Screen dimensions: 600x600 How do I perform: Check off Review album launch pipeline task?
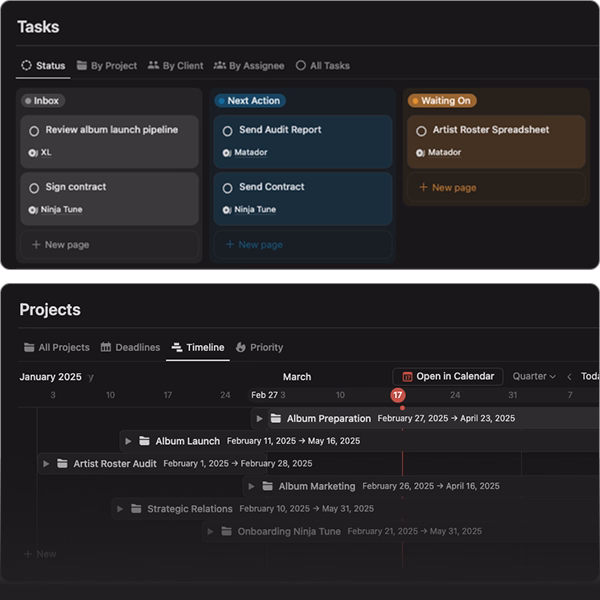34,131
